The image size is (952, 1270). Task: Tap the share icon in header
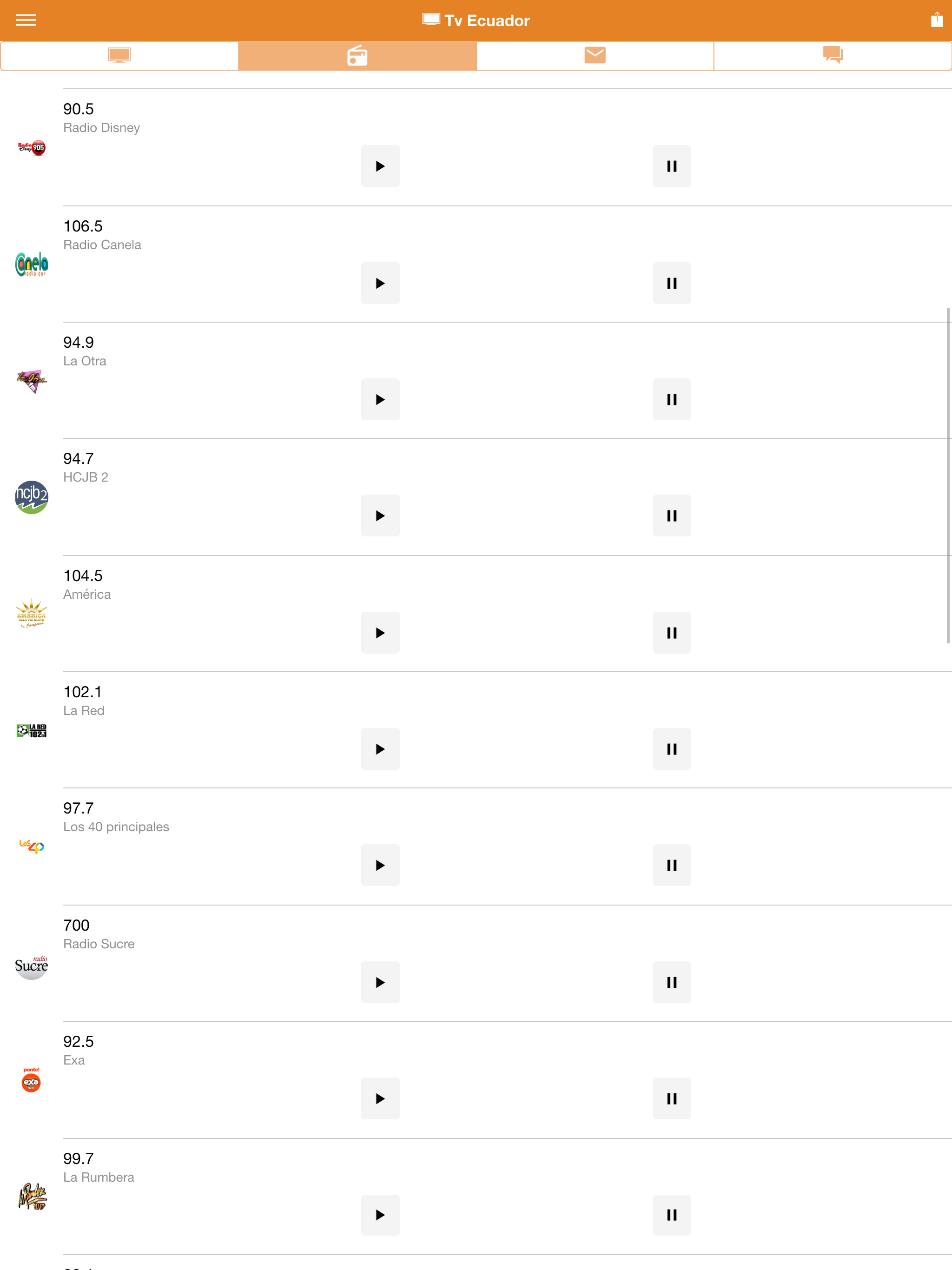click(937, 20)
